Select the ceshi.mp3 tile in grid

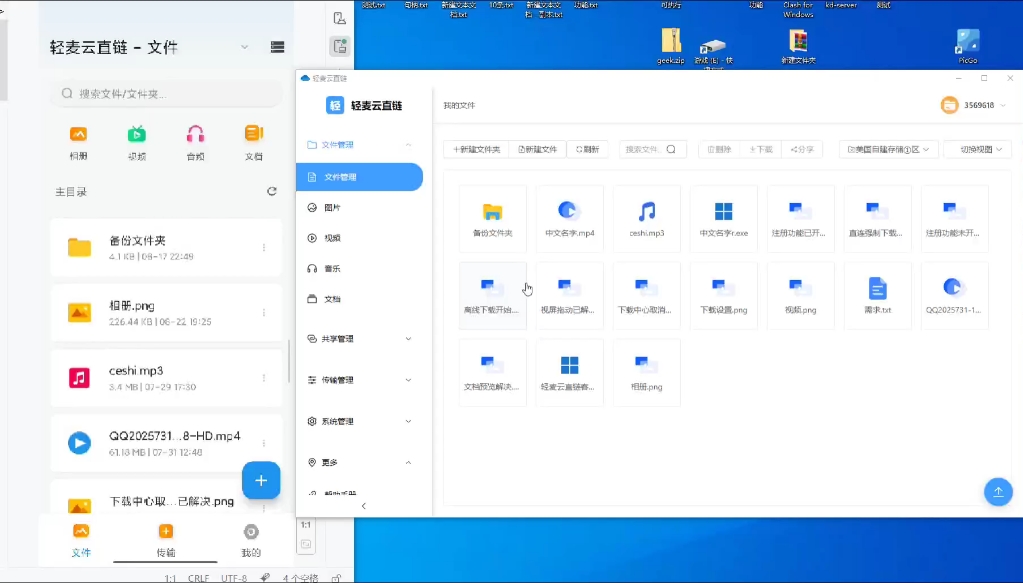[x=647, y=218]
